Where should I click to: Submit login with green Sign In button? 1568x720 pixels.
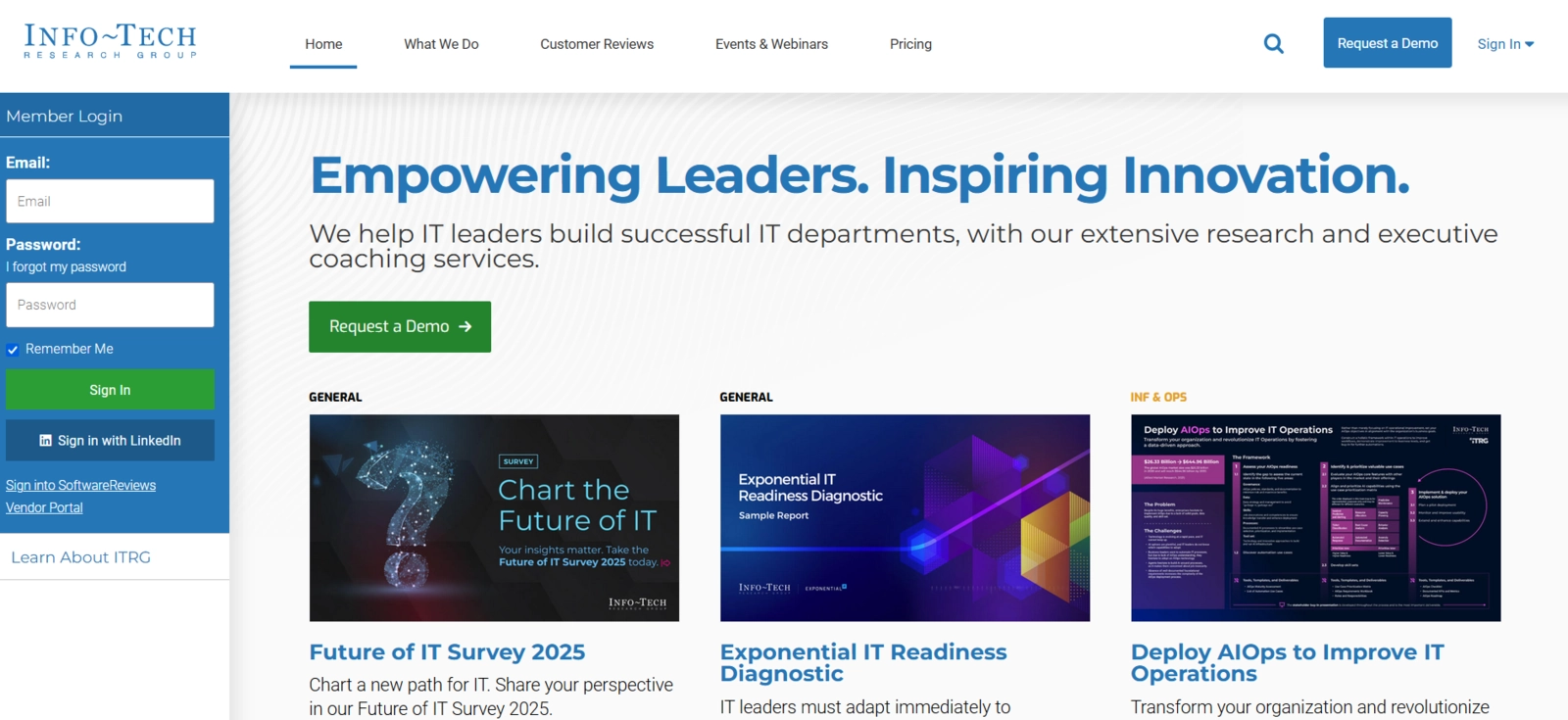[x=110, y=390]
